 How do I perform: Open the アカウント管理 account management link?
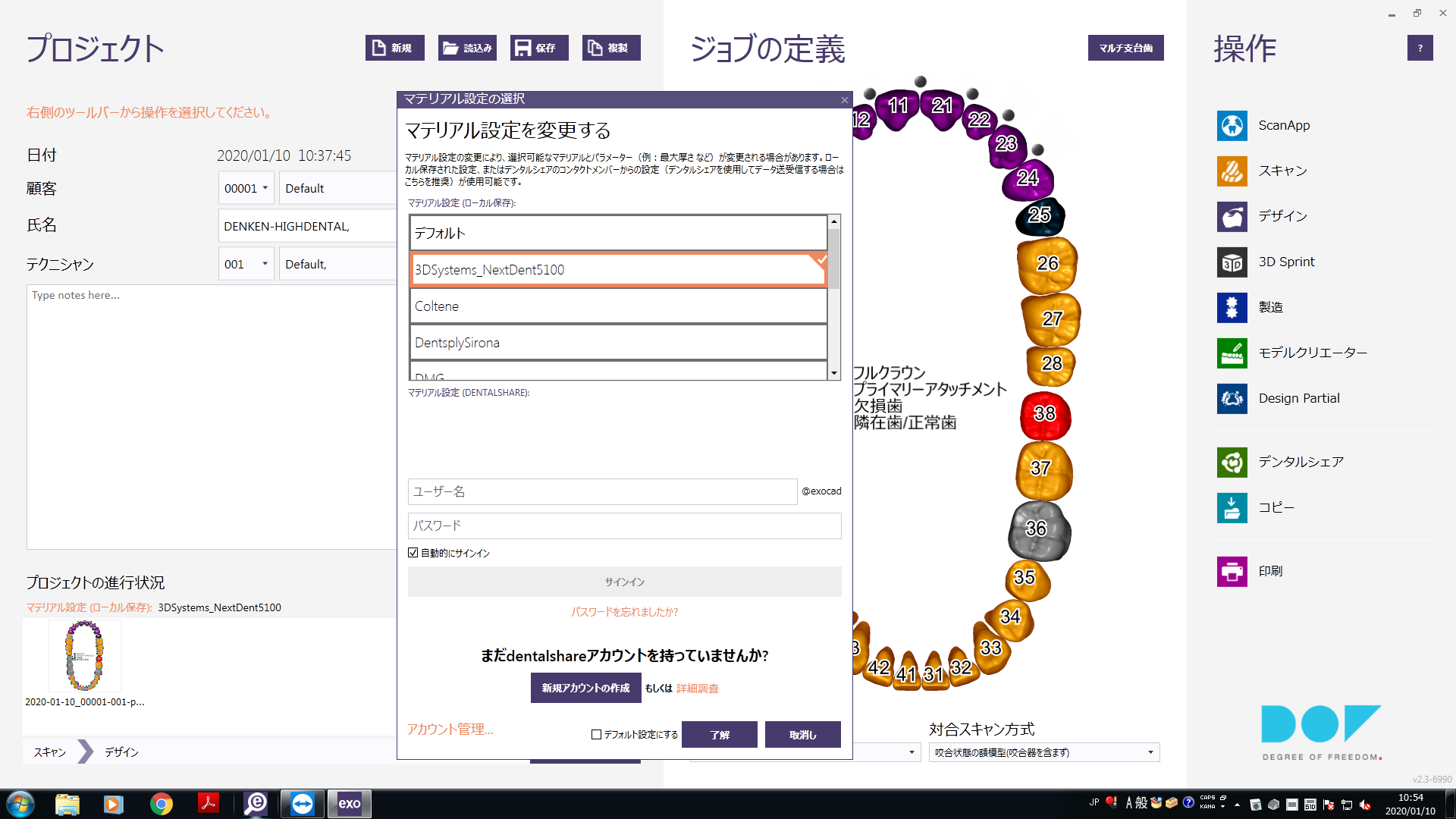(450, 729)
